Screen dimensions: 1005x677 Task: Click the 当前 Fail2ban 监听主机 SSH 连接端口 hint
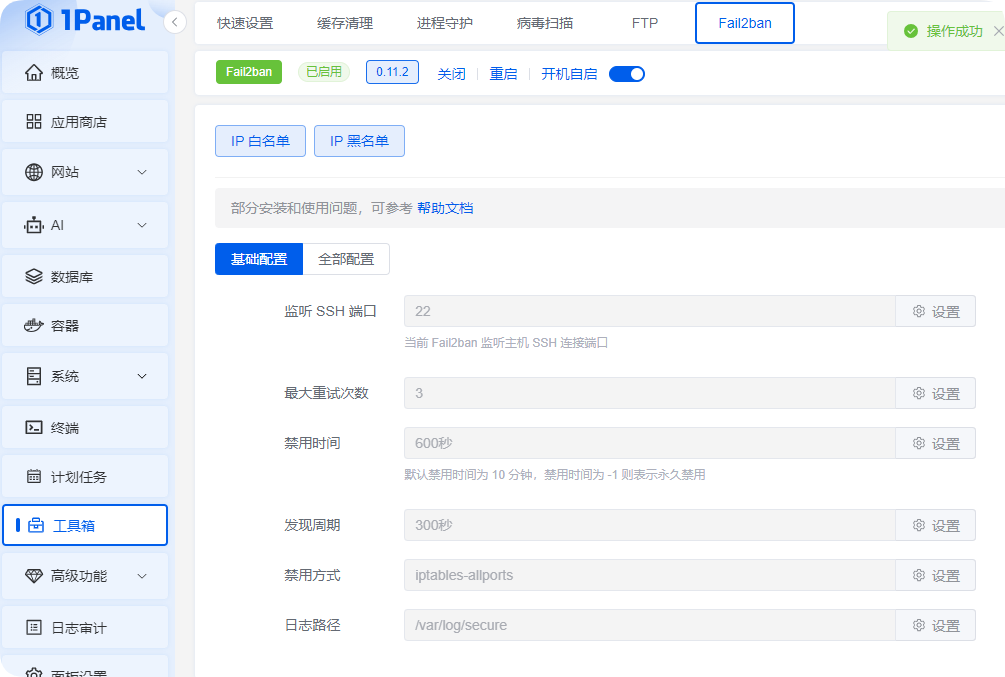pyautogui.click(x=506, y=343)
